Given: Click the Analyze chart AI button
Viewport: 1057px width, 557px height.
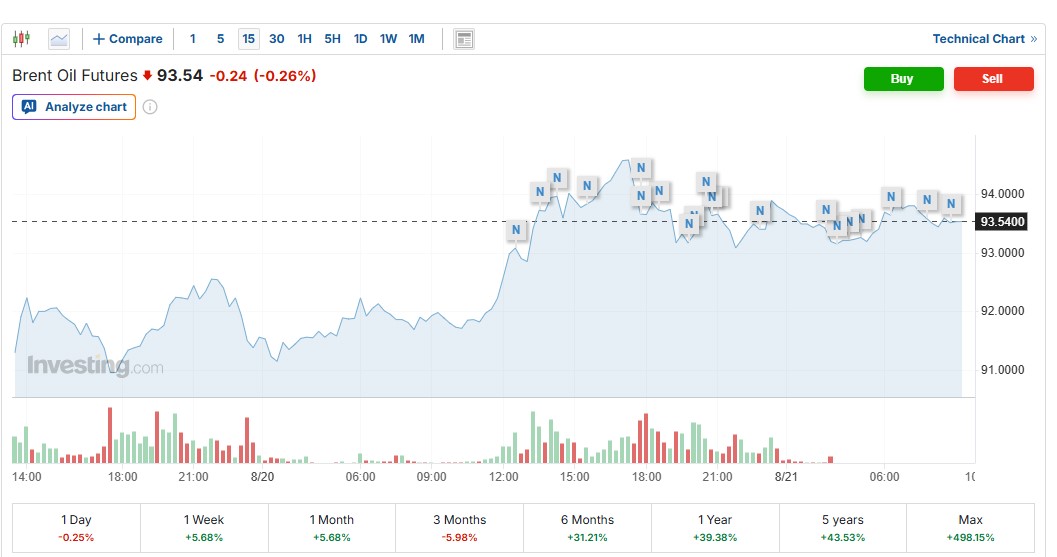Looking at the screenshot, I should click(74, 107).
